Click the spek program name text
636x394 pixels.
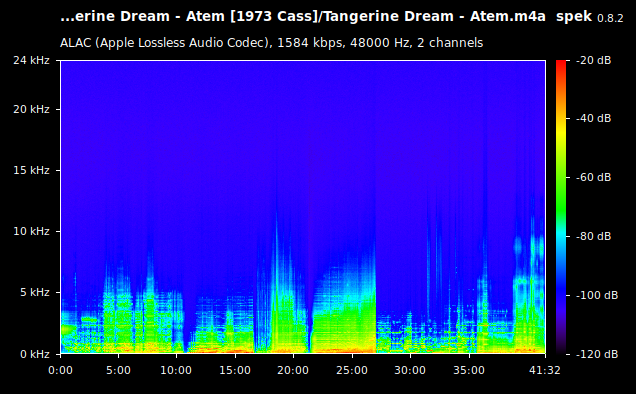(x=574, y=17)
